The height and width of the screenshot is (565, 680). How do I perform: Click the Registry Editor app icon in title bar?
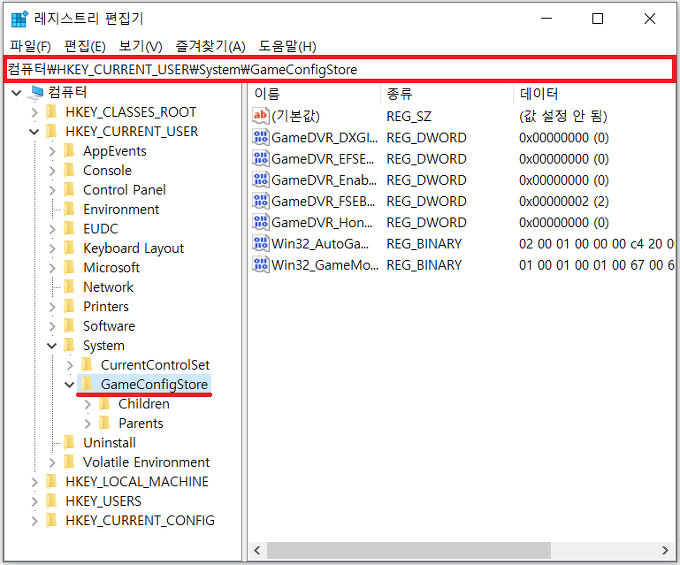click(x=20, y=19)
